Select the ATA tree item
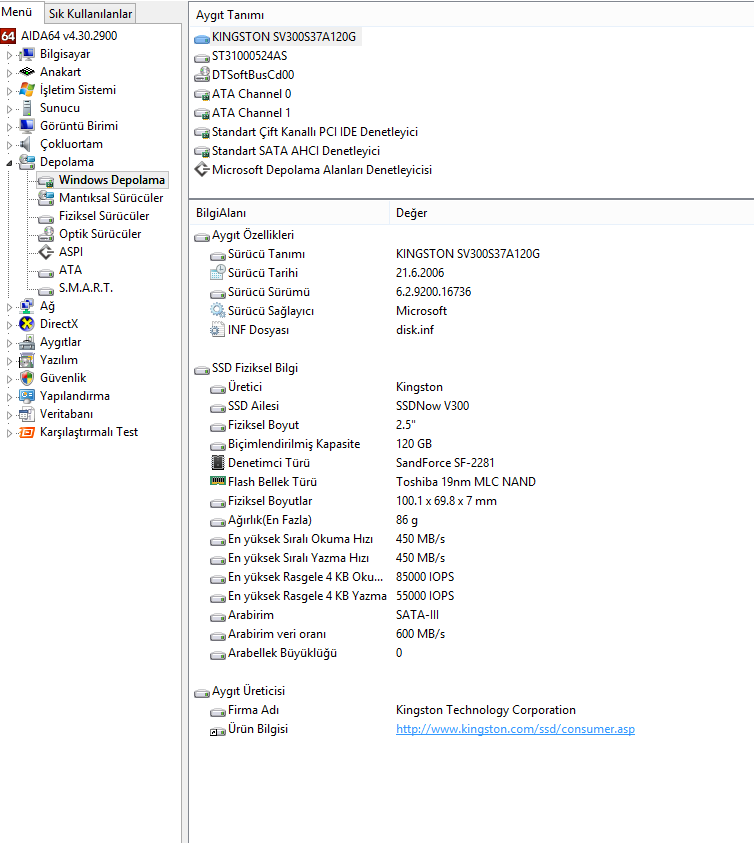Screen dimensions: 754x843 (x=70, y=270)
